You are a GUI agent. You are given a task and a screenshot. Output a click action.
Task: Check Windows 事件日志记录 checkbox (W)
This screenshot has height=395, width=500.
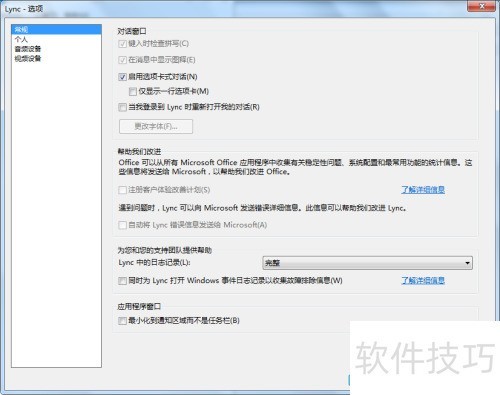click(x=122, y=281)
